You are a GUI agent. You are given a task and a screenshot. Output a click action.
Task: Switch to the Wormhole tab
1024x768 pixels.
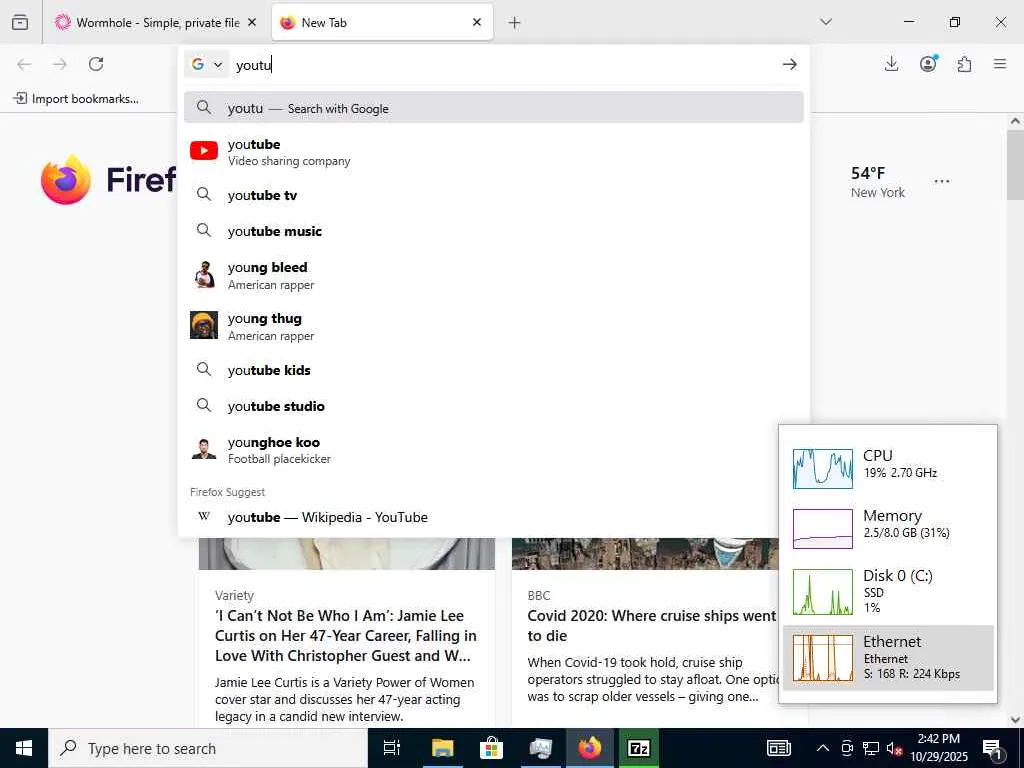pyautogui.click(x=157, y=22)
